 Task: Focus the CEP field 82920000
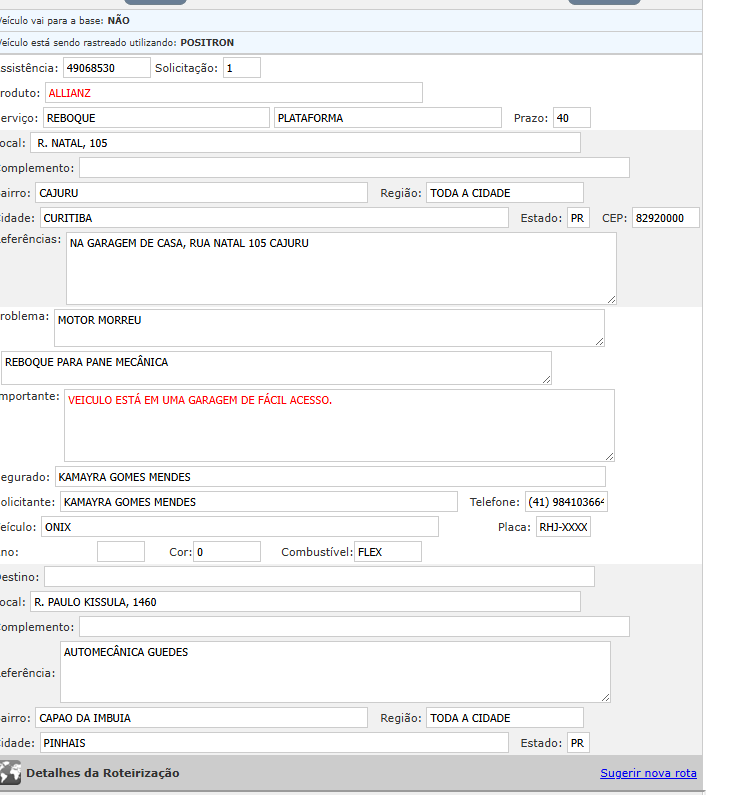665,218
